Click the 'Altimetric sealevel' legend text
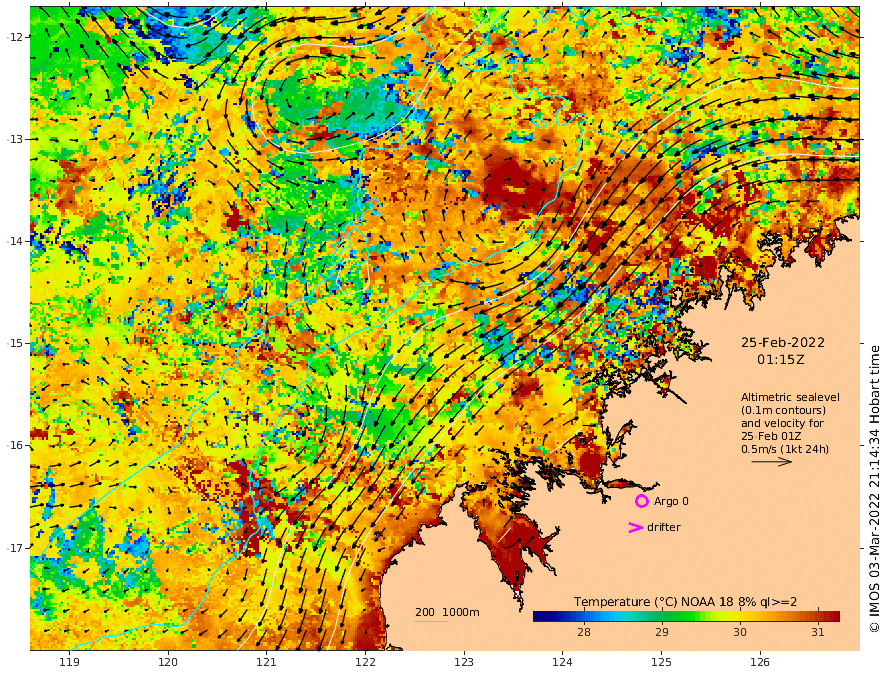 790,397
